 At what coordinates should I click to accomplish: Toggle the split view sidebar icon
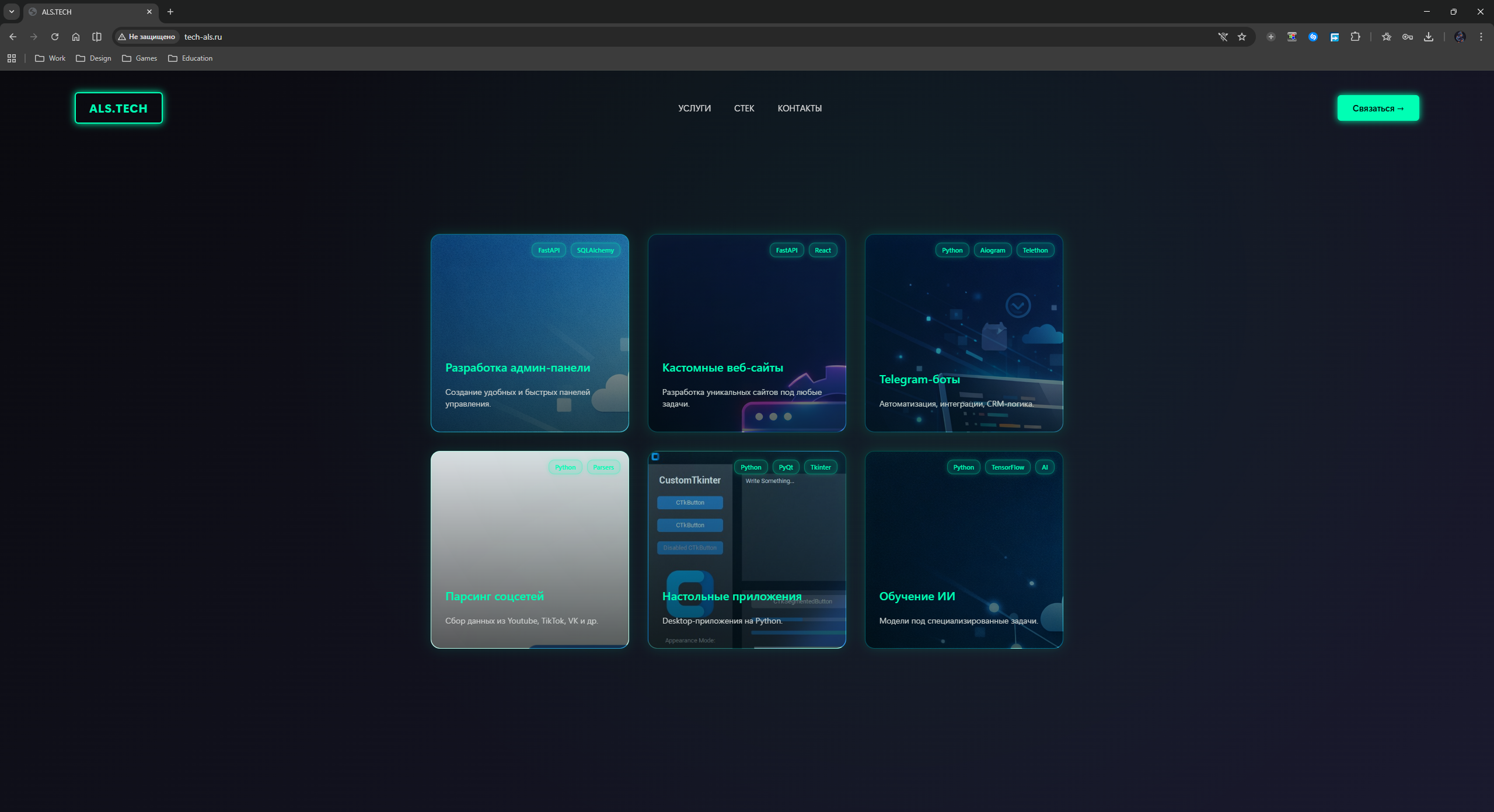point(97,37)
